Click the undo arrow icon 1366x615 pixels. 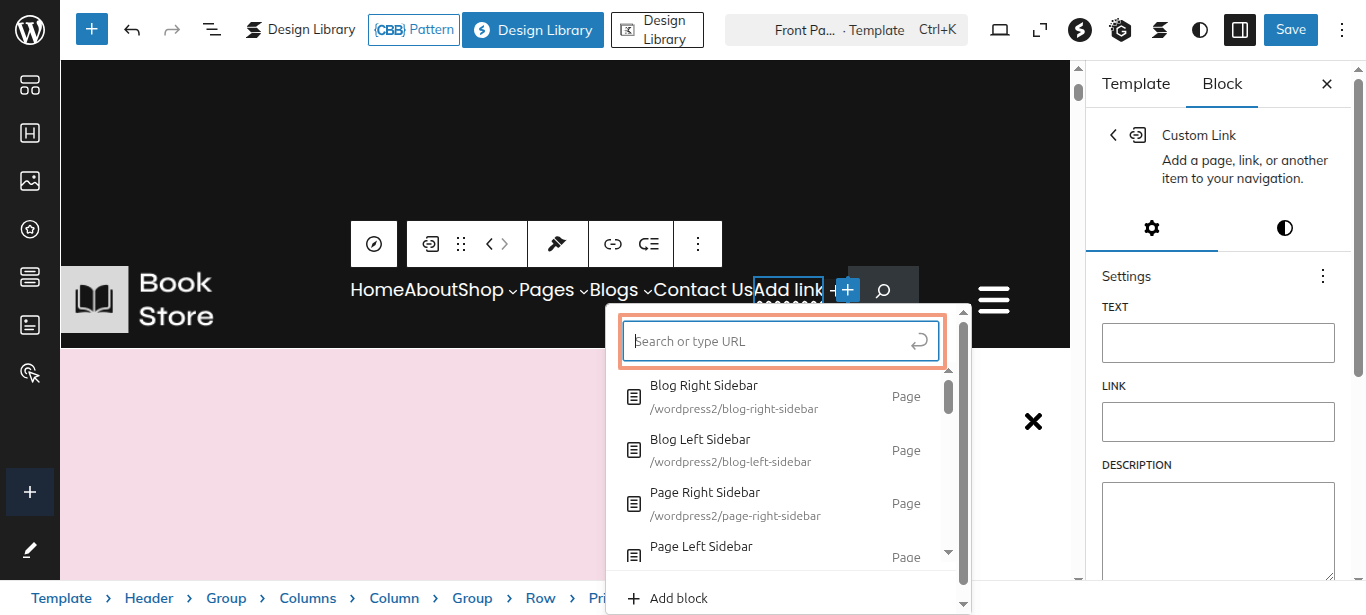[132, 30]
